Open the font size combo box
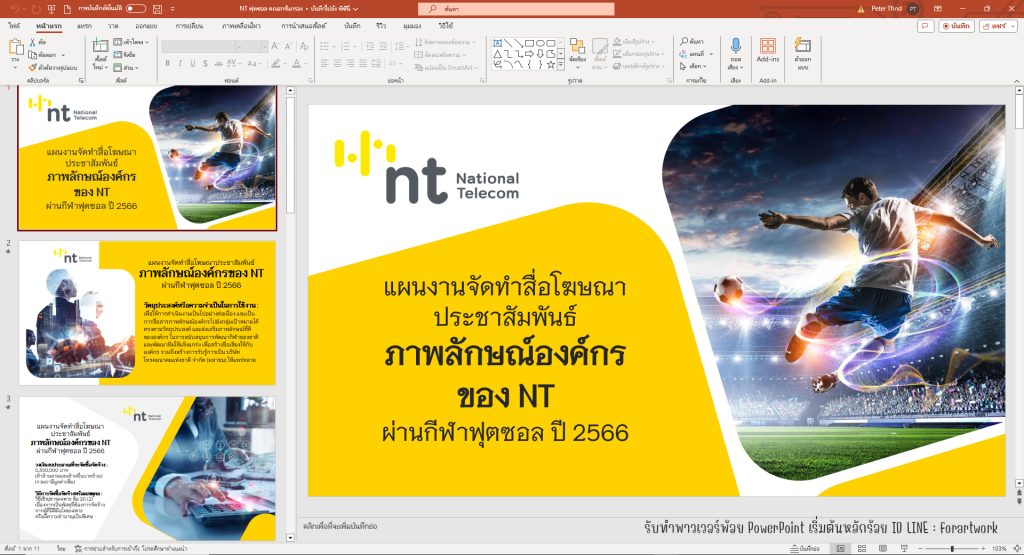Image resolution: width=1024 pixels, height=555 pixels. click(256, 46)
